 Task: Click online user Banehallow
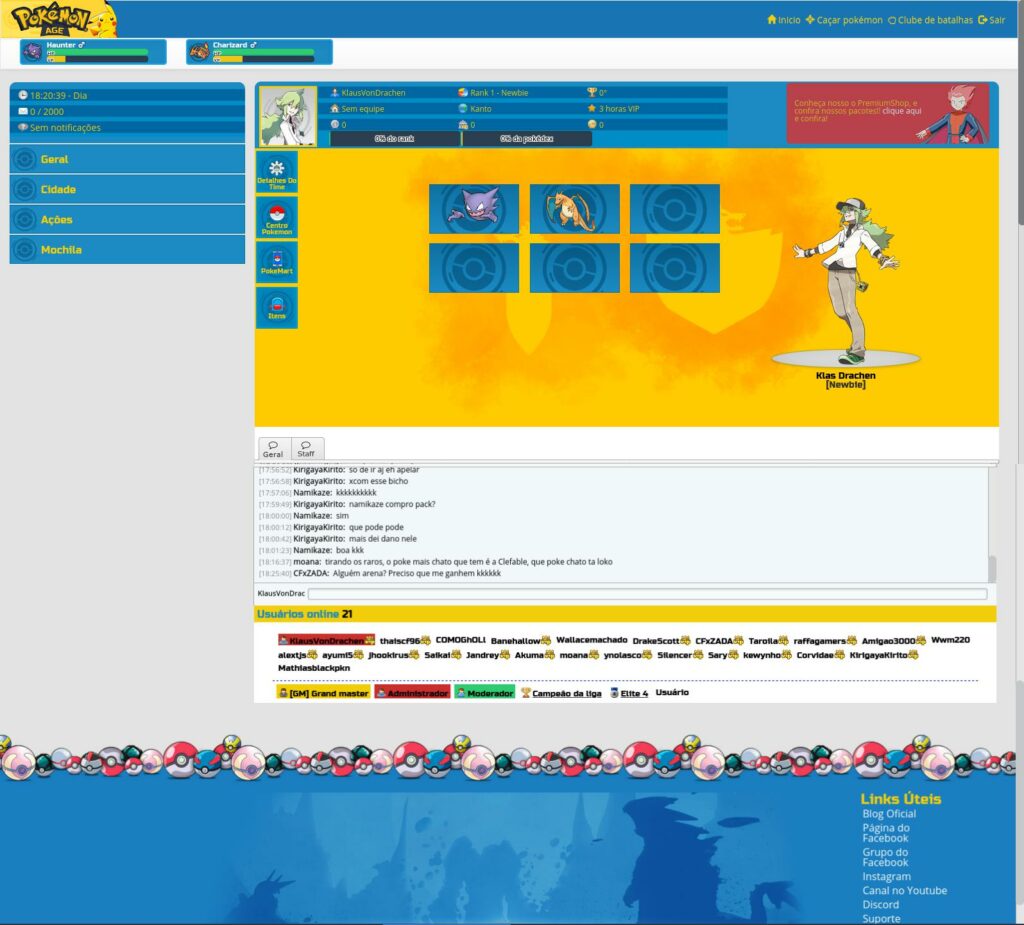coord(520,641)
